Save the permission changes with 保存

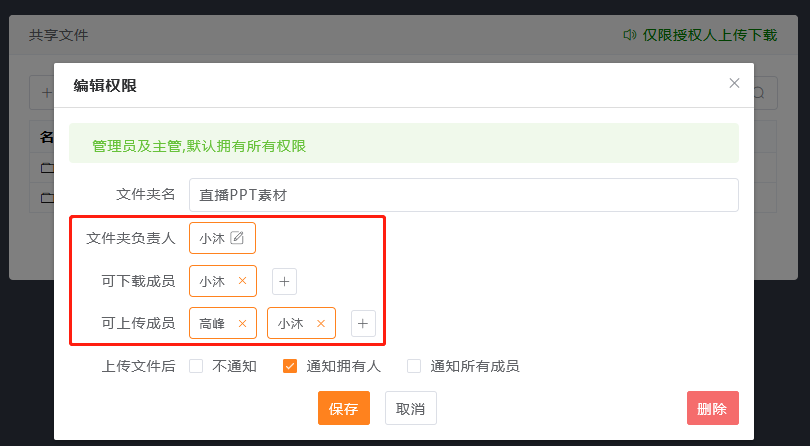344,409
